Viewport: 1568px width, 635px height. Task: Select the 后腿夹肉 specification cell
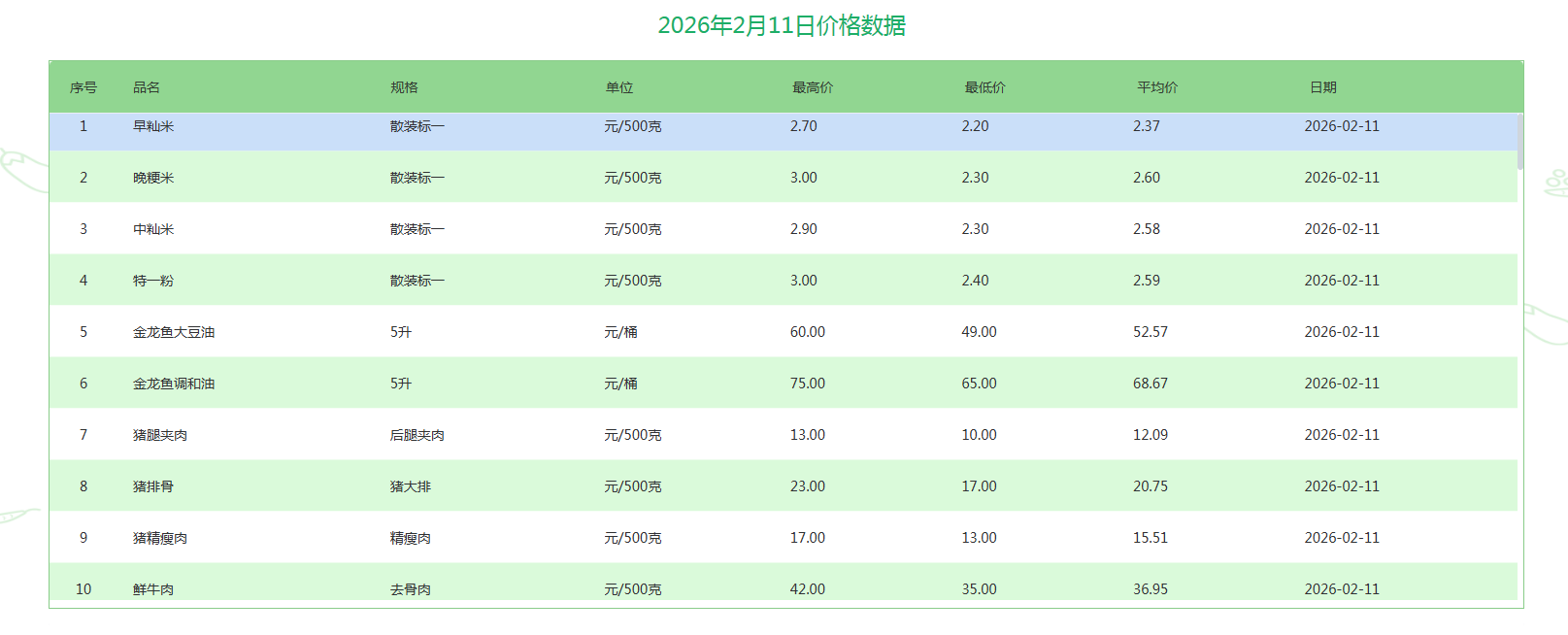pyautogui.click(x=417, y=435)
